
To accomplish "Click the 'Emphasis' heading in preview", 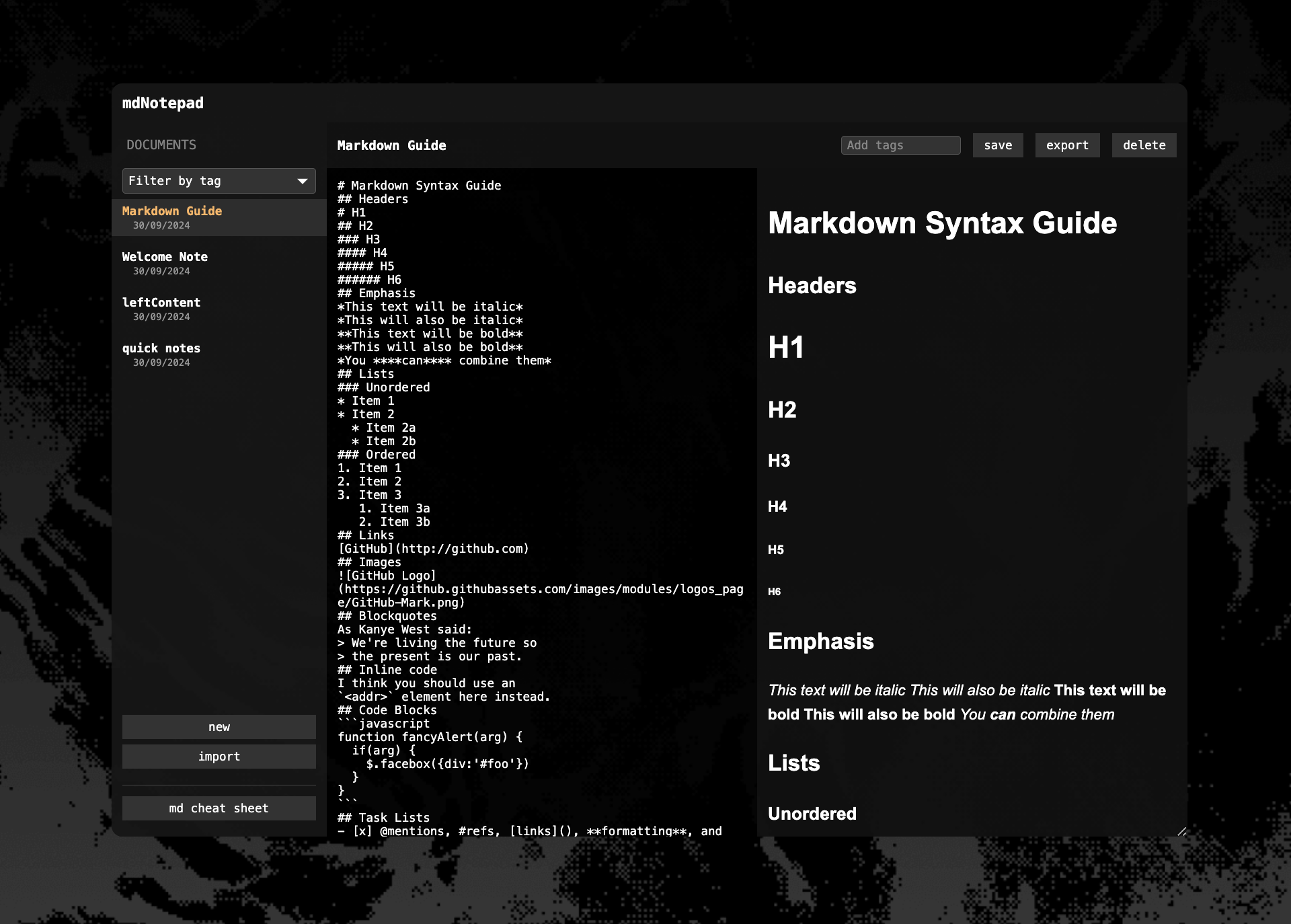I will tap(821, 642).
